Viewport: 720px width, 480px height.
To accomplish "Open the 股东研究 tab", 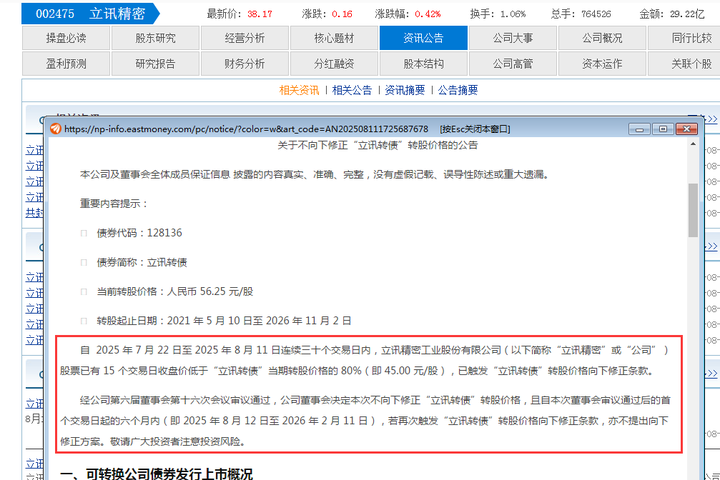I will click(x=155, y=38).
